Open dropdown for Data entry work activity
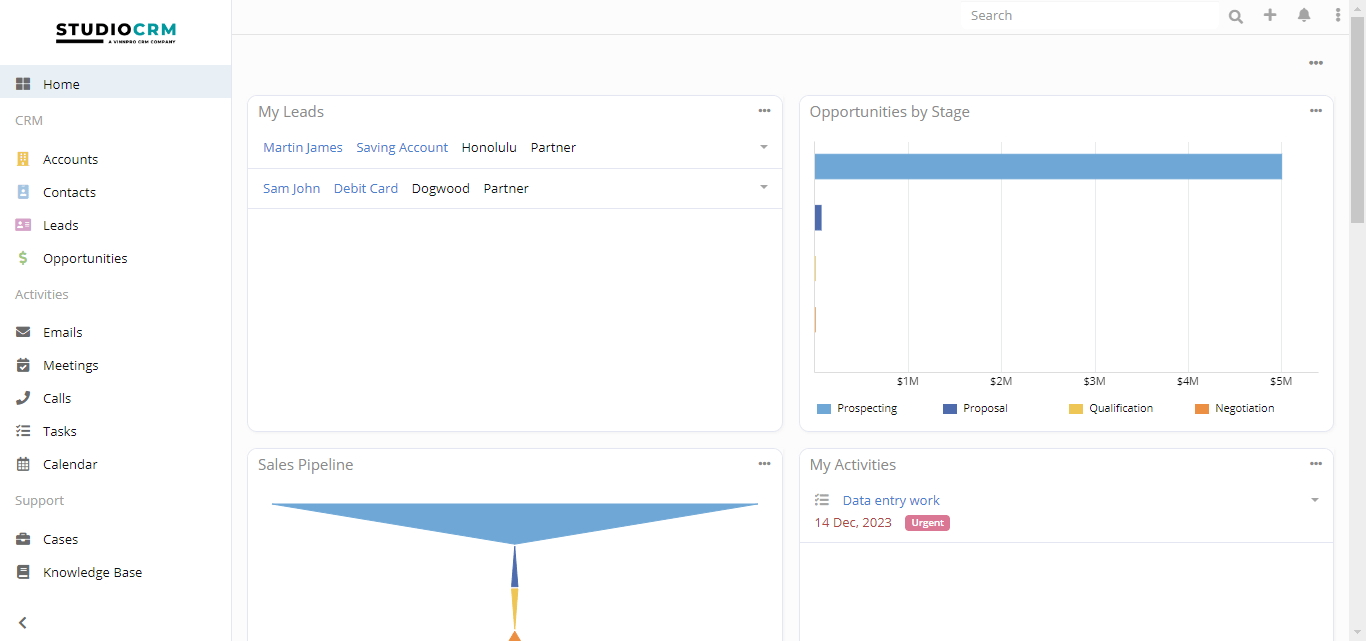Image resolution: width=1366 pixels, height=641 pixels. coord(1315,500)
